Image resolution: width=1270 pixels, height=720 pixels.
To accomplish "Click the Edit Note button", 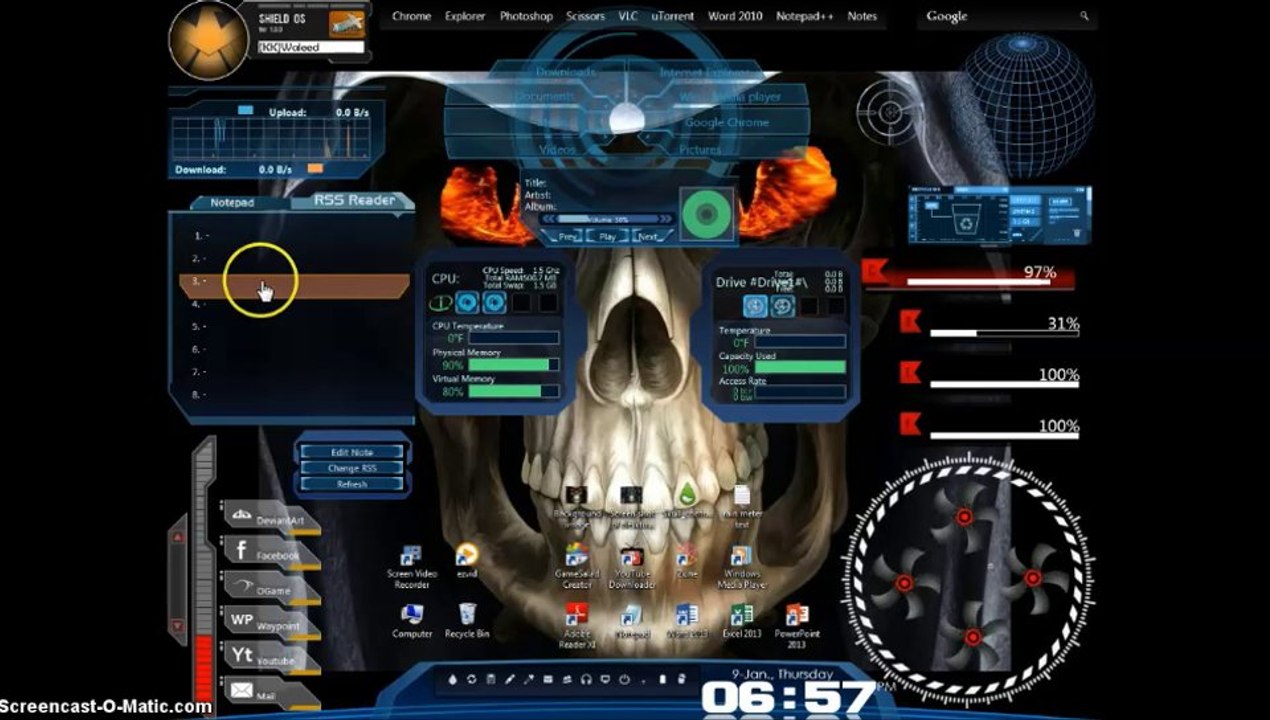I will [x=352, y=452].
